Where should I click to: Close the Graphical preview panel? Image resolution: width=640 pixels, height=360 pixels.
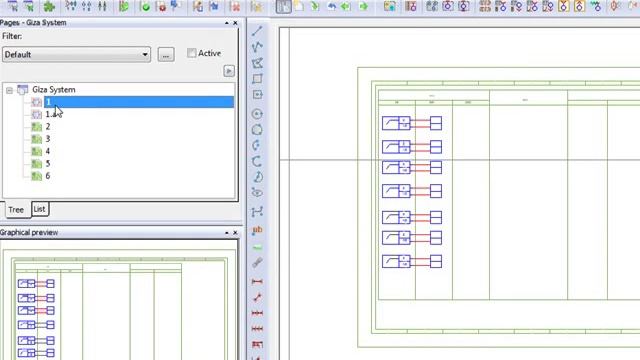235,233
